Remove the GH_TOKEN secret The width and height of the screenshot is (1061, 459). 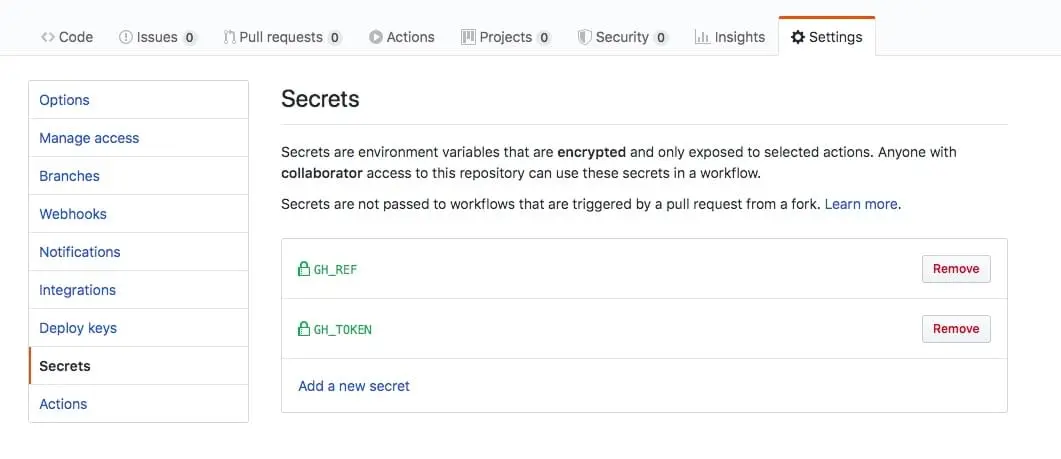pos(955,329)
